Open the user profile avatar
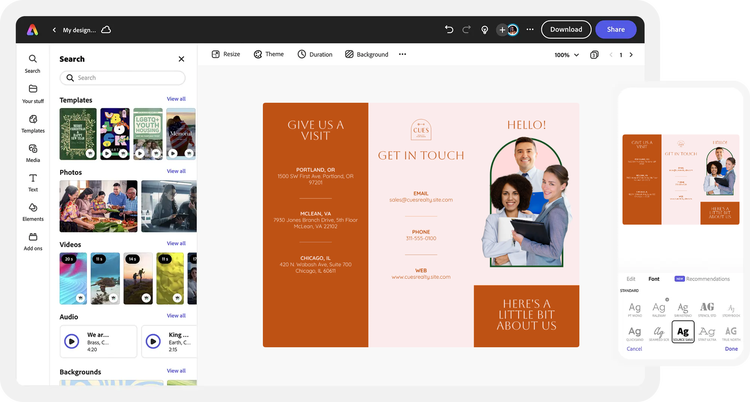This screenshot has height=402, width=750. (x=513, y=30)
